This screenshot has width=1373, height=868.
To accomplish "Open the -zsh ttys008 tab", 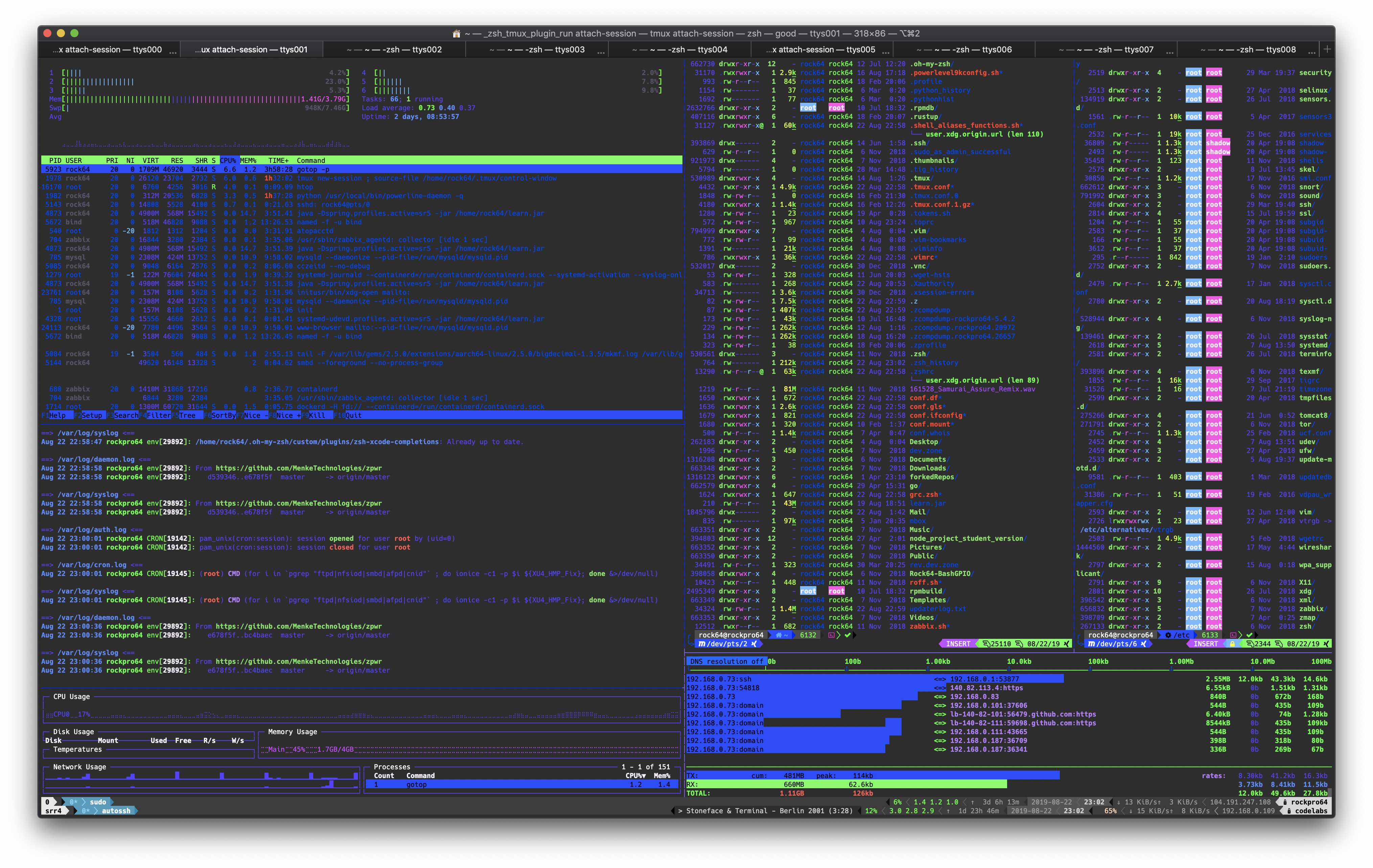I will [1248, 50].
